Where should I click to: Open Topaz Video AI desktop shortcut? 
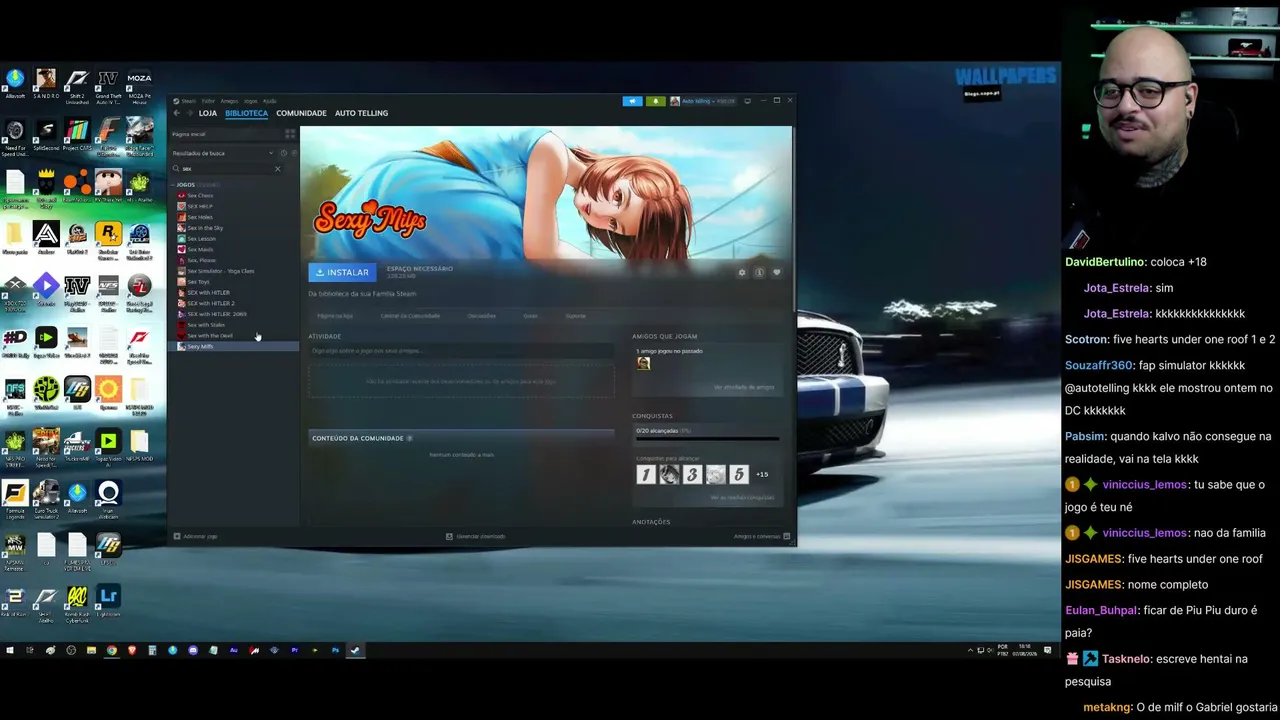108,447
